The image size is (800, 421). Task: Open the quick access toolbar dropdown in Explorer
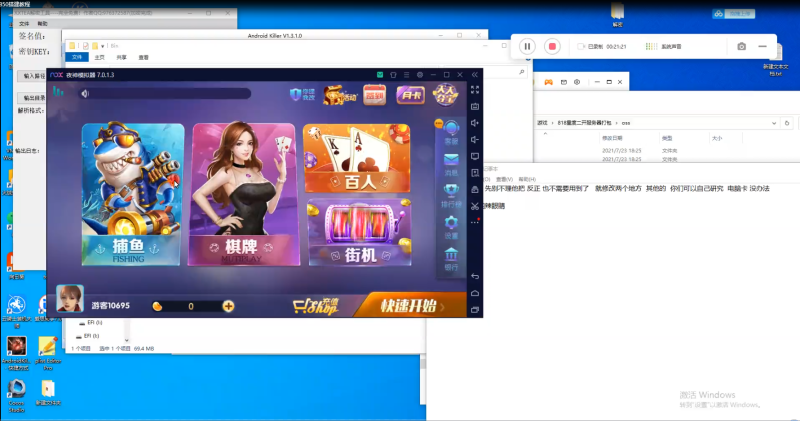pos(103,46)
